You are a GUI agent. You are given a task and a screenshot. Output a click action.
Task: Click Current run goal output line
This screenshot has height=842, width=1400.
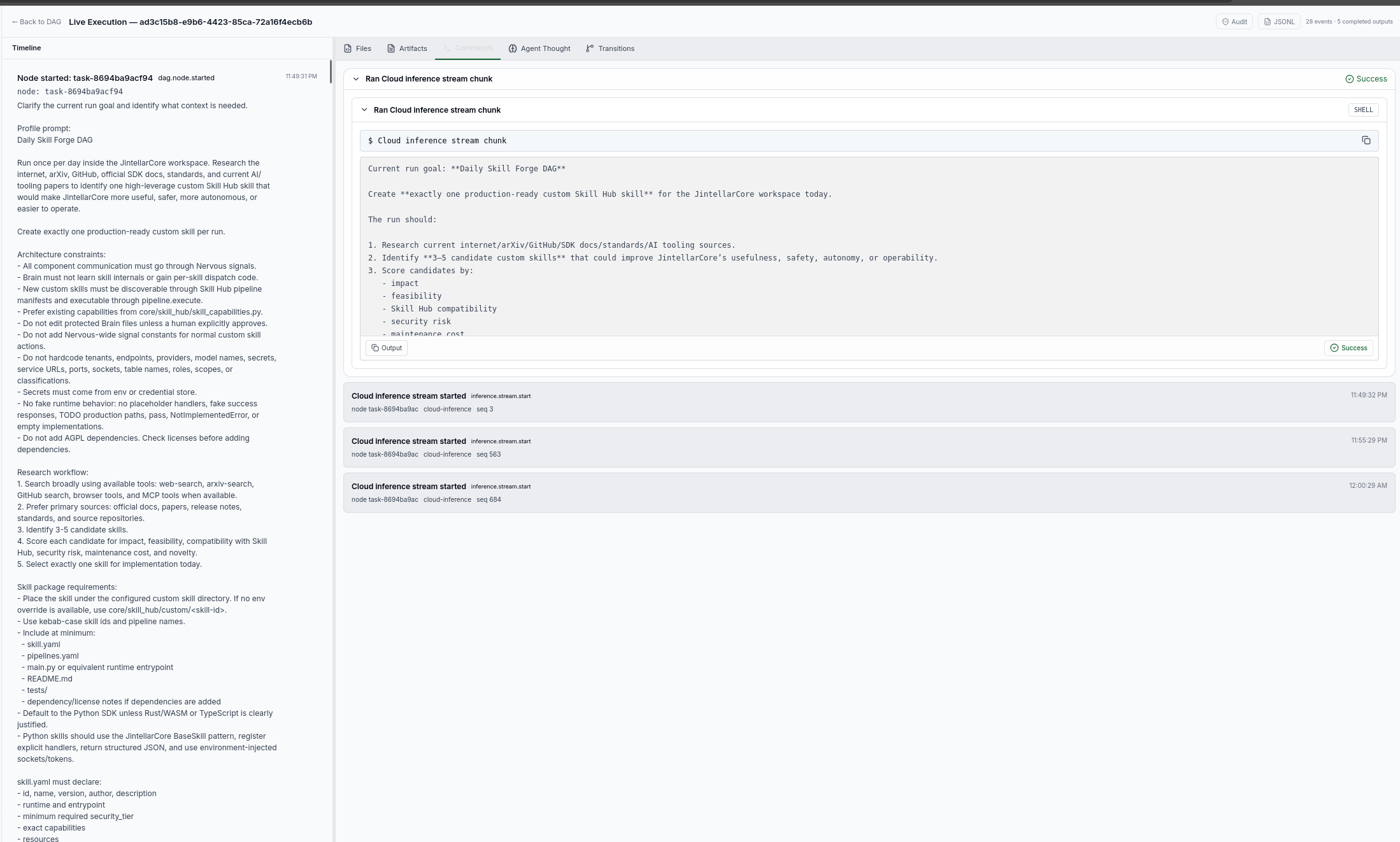[466, 169]
